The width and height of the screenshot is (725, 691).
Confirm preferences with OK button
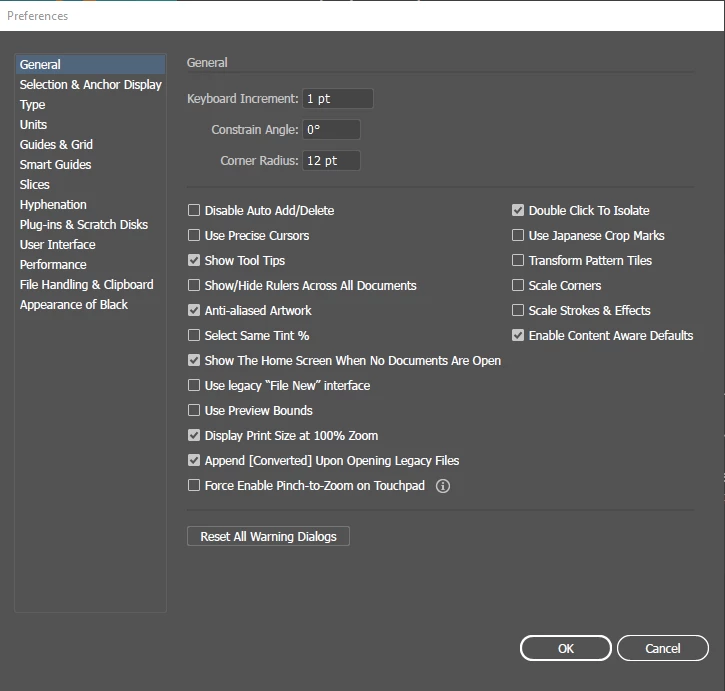click(x=565, y=648)
